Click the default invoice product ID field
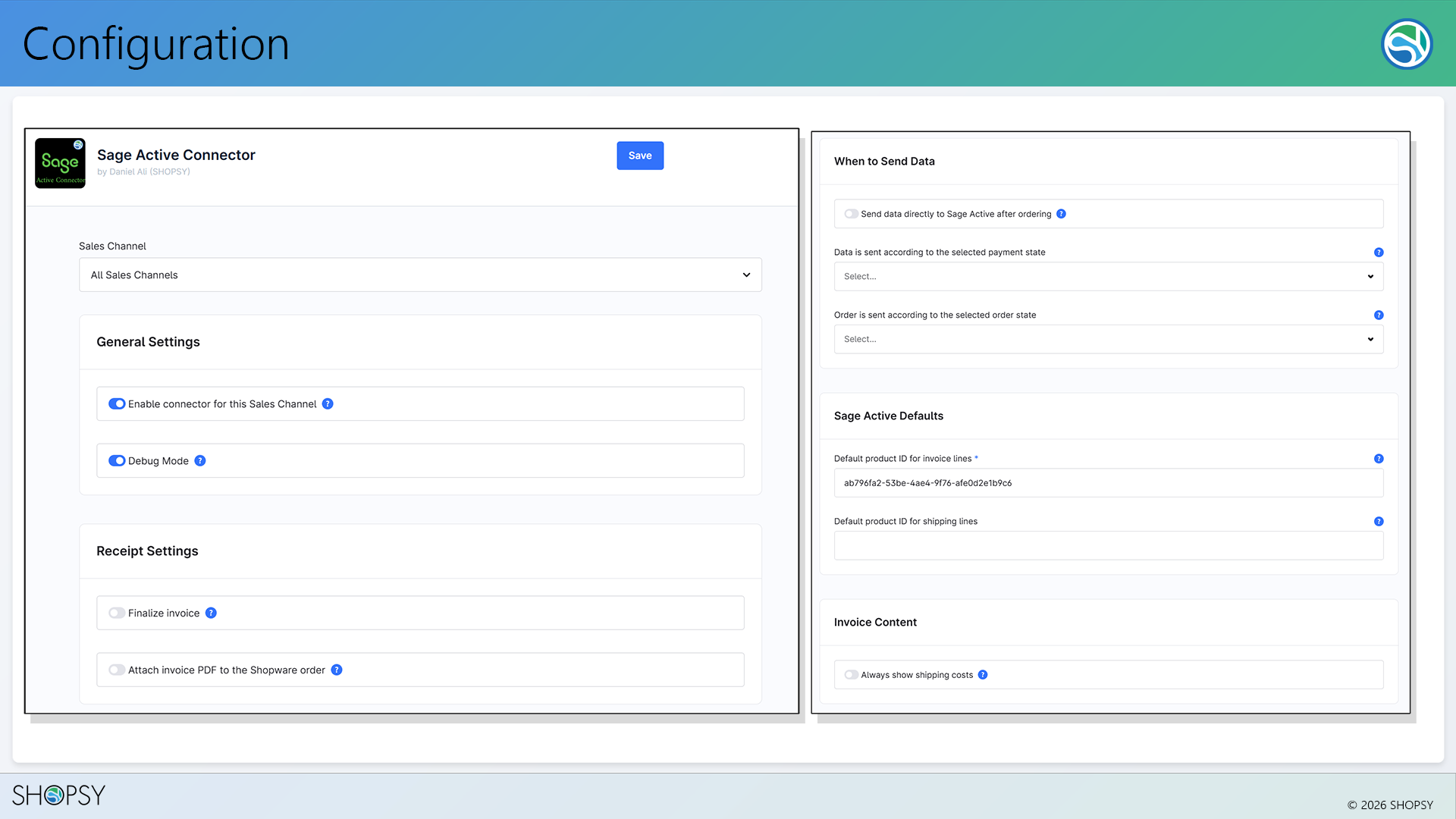The width and height of the screenshot is (1456, 819). (x=1109, y=483)
